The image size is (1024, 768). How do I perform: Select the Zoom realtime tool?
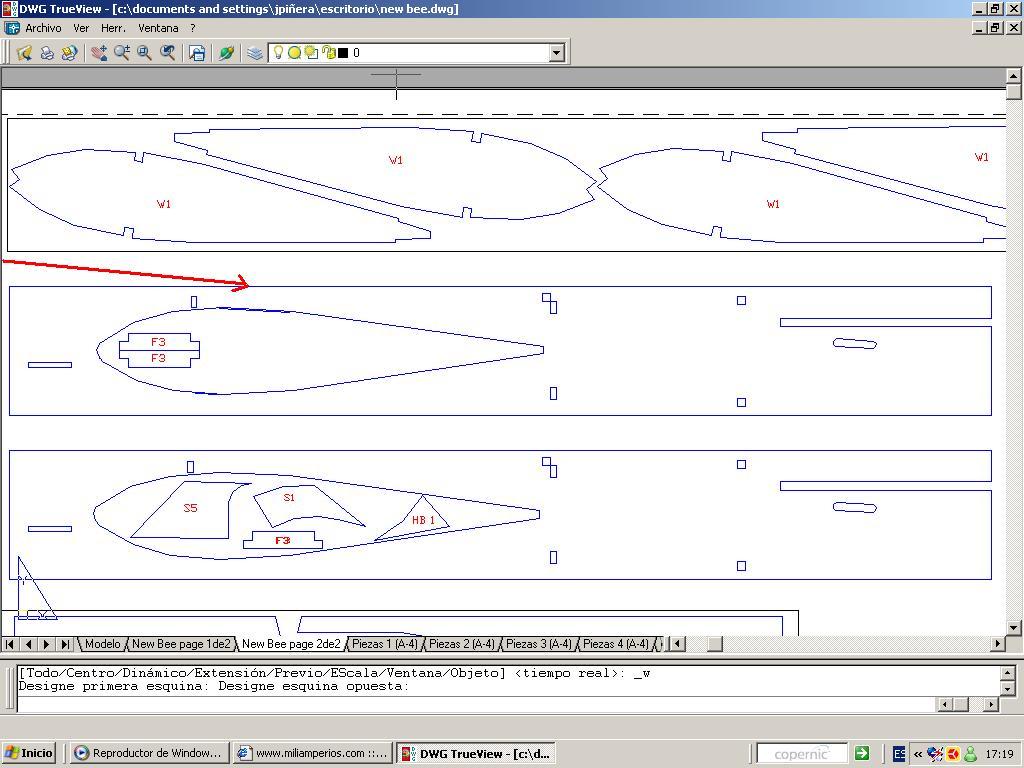coord(122,53)
